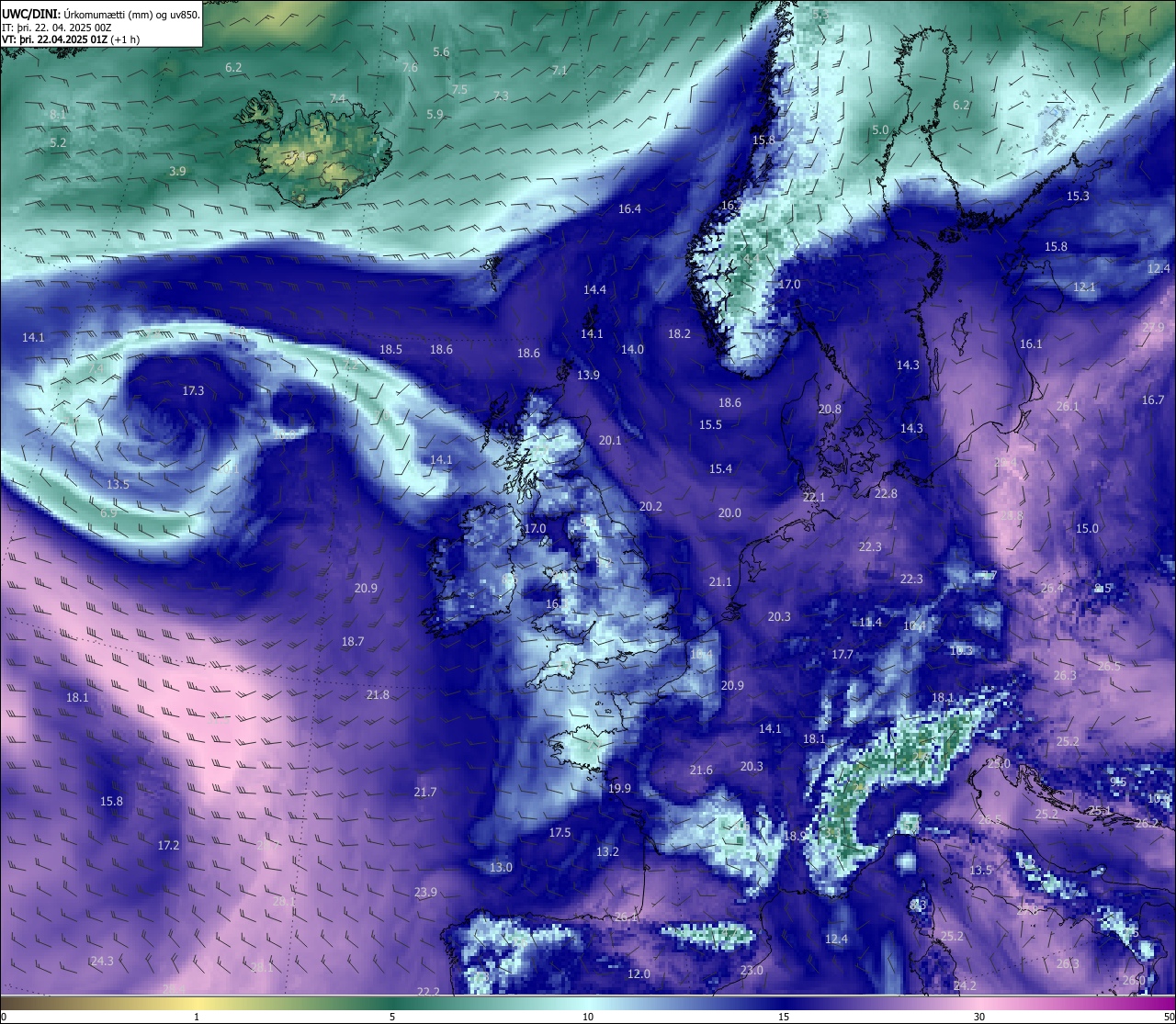Click the 21.8 value on the map
This screenshot has height=1024, width=1176.
[x=378, y=695]
